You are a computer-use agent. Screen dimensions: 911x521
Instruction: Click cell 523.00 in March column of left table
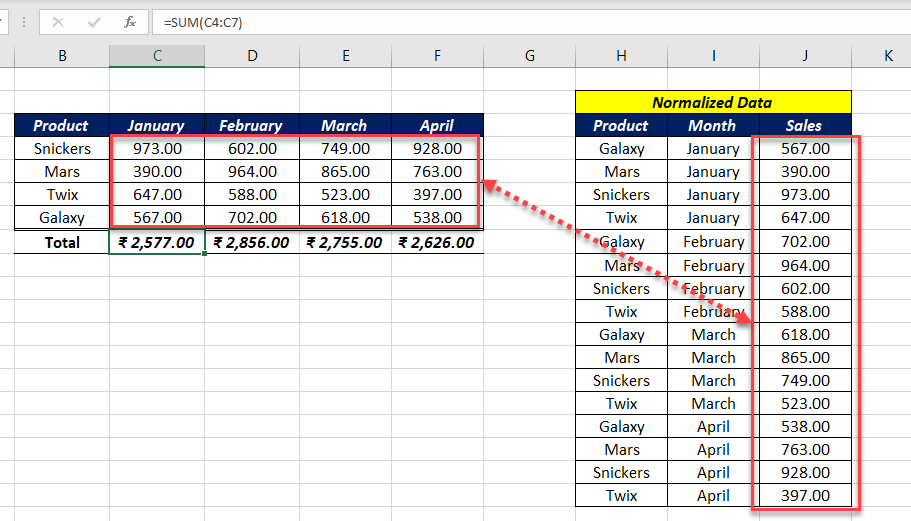pyautogui.click(x=346, y=195)
